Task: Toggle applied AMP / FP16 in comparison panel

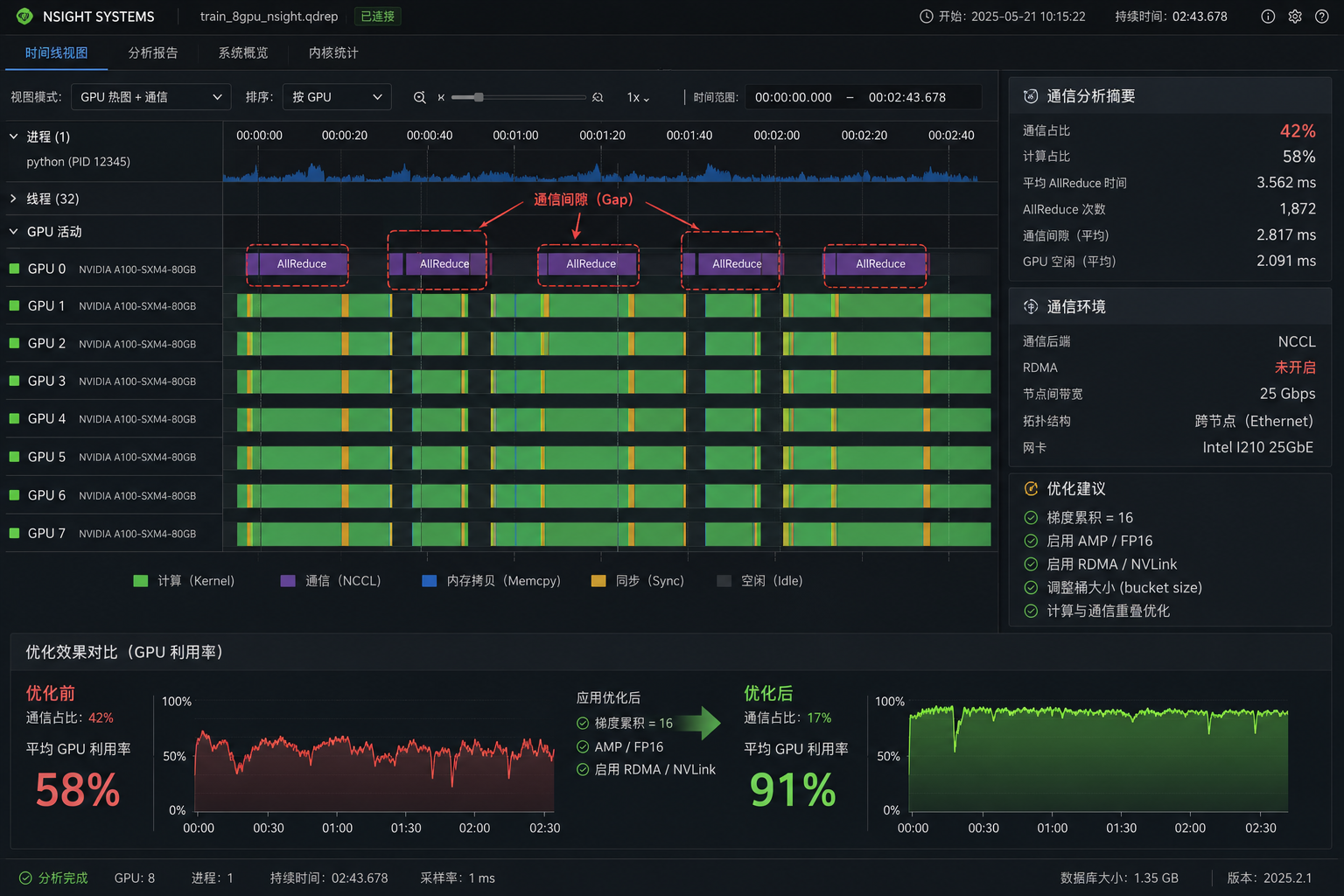Action: pyautogui.click(x=583, y=746)
